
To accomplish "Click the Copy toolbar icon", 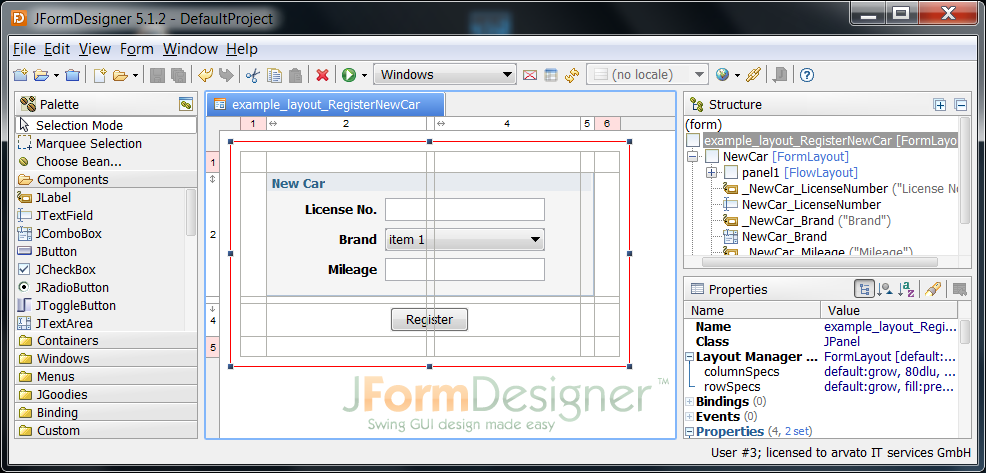I will 274,75.
